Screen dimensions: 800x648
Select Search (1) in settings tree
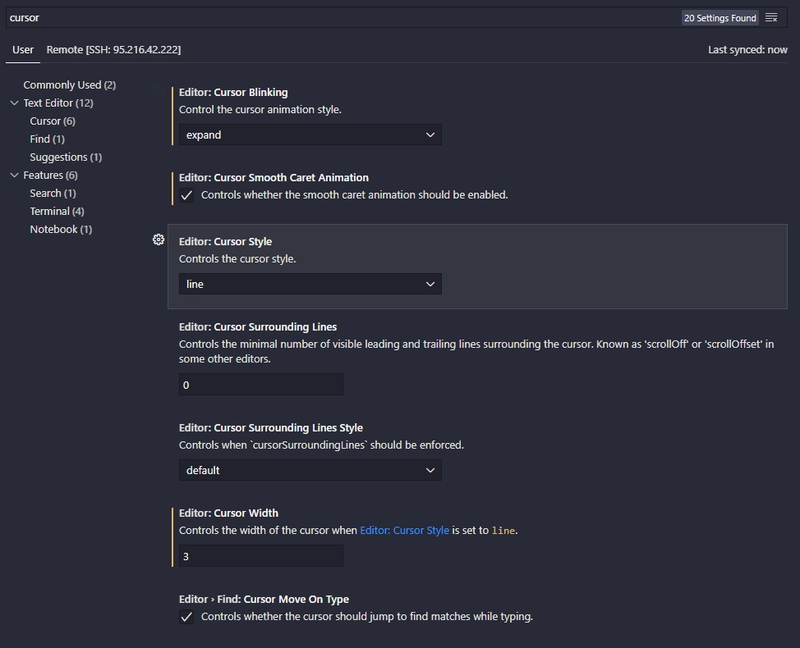[x=53, y=193]
